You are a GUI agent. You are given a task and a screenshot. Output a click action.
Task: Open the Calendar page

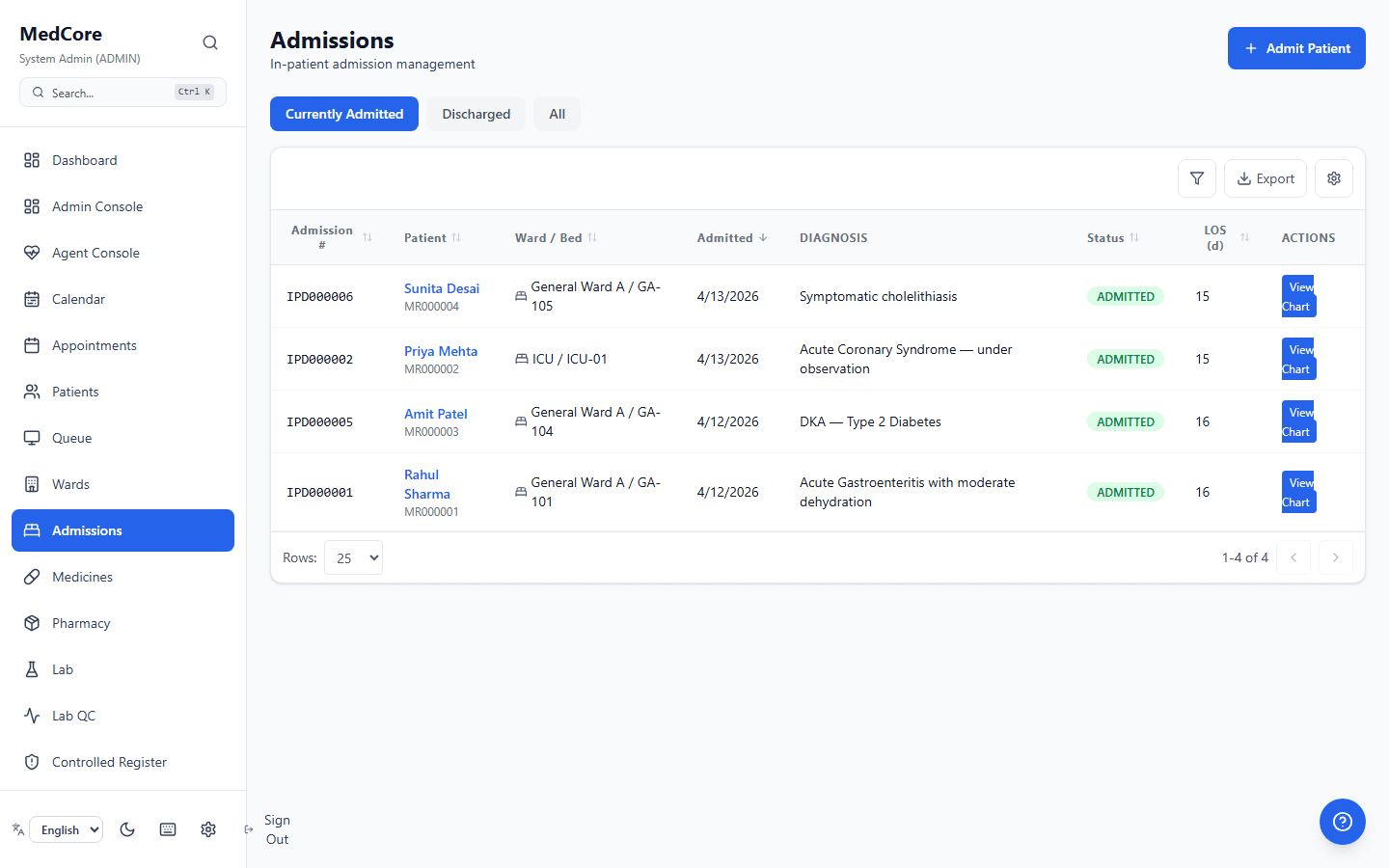pyautogui.click(x=123, y=299)
